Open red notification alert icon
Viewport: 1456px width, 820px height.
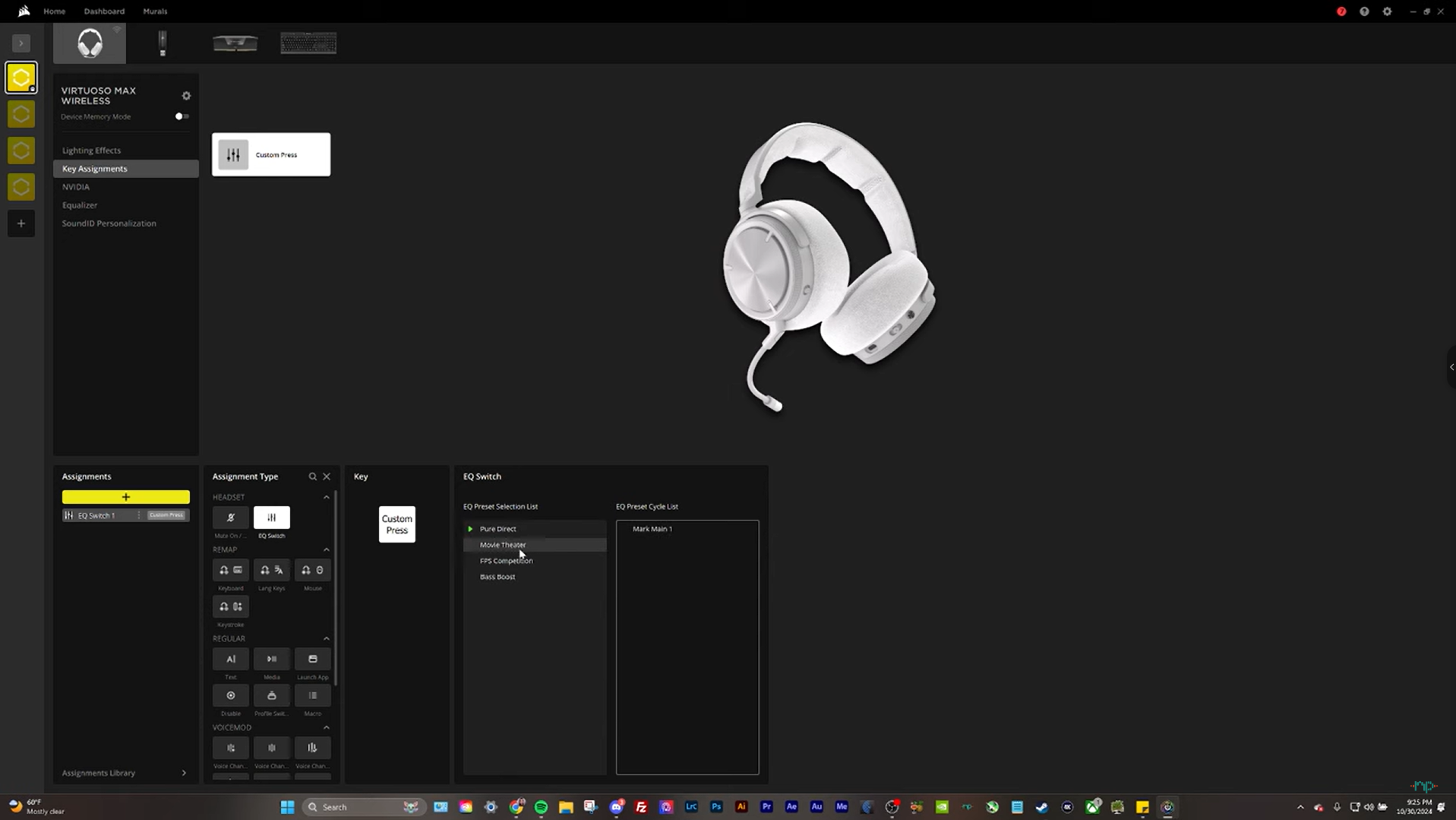[1341, 11]
